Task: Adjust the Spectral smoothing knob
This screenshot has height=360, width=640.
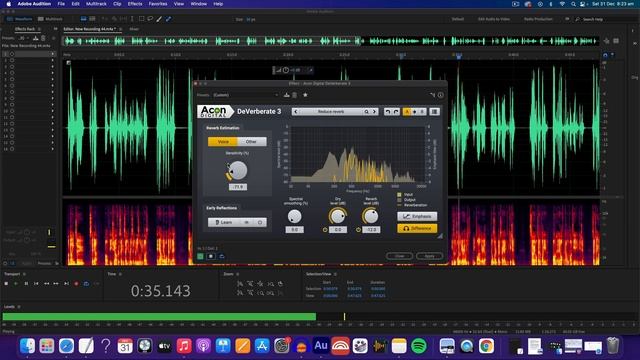Action: pyautogui.click(x=294, y=216)
